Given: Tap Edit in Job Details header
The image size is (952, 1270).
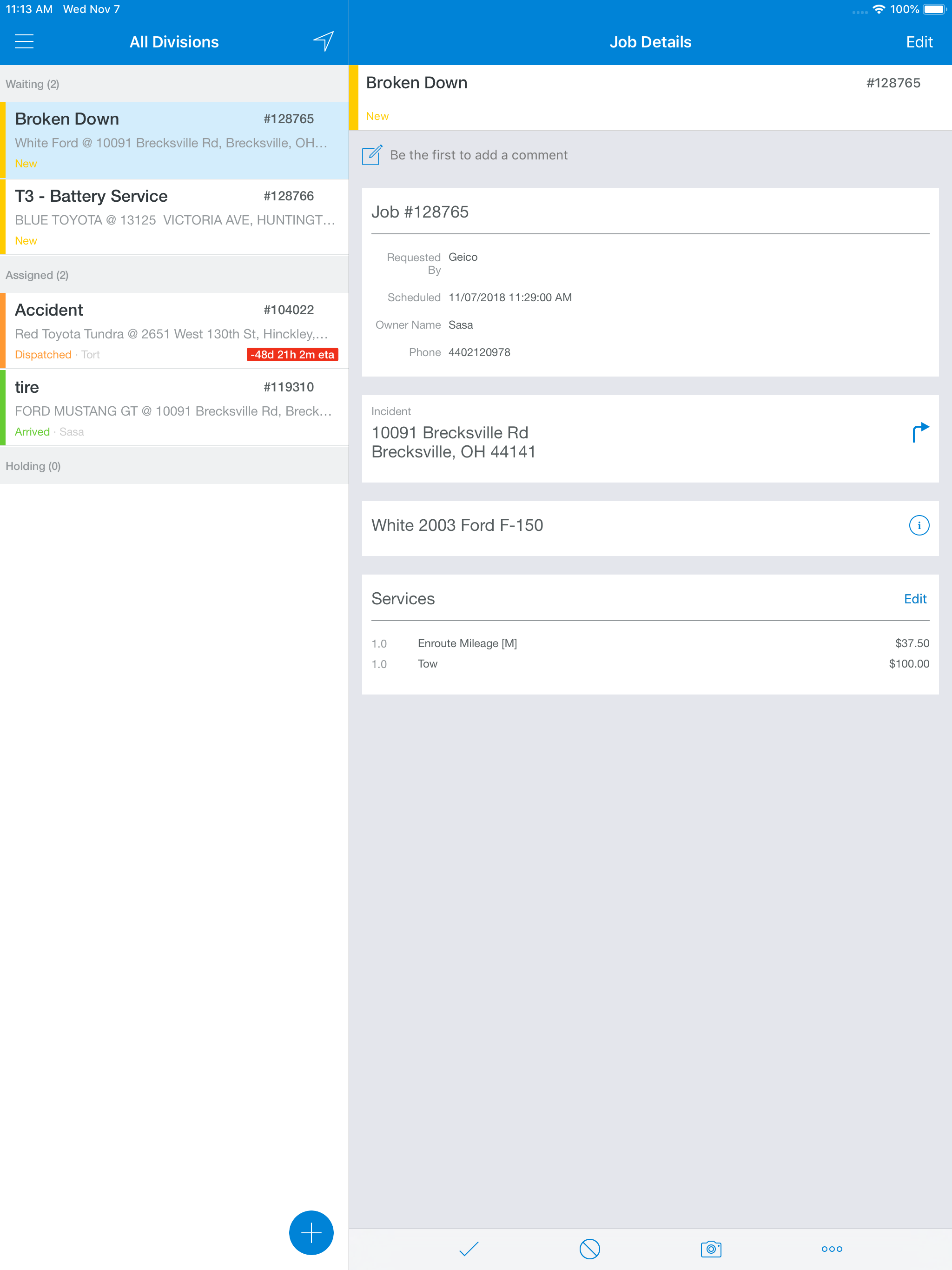Looking at the screenshot, I should pyautogui.click(x=919, y=42).
